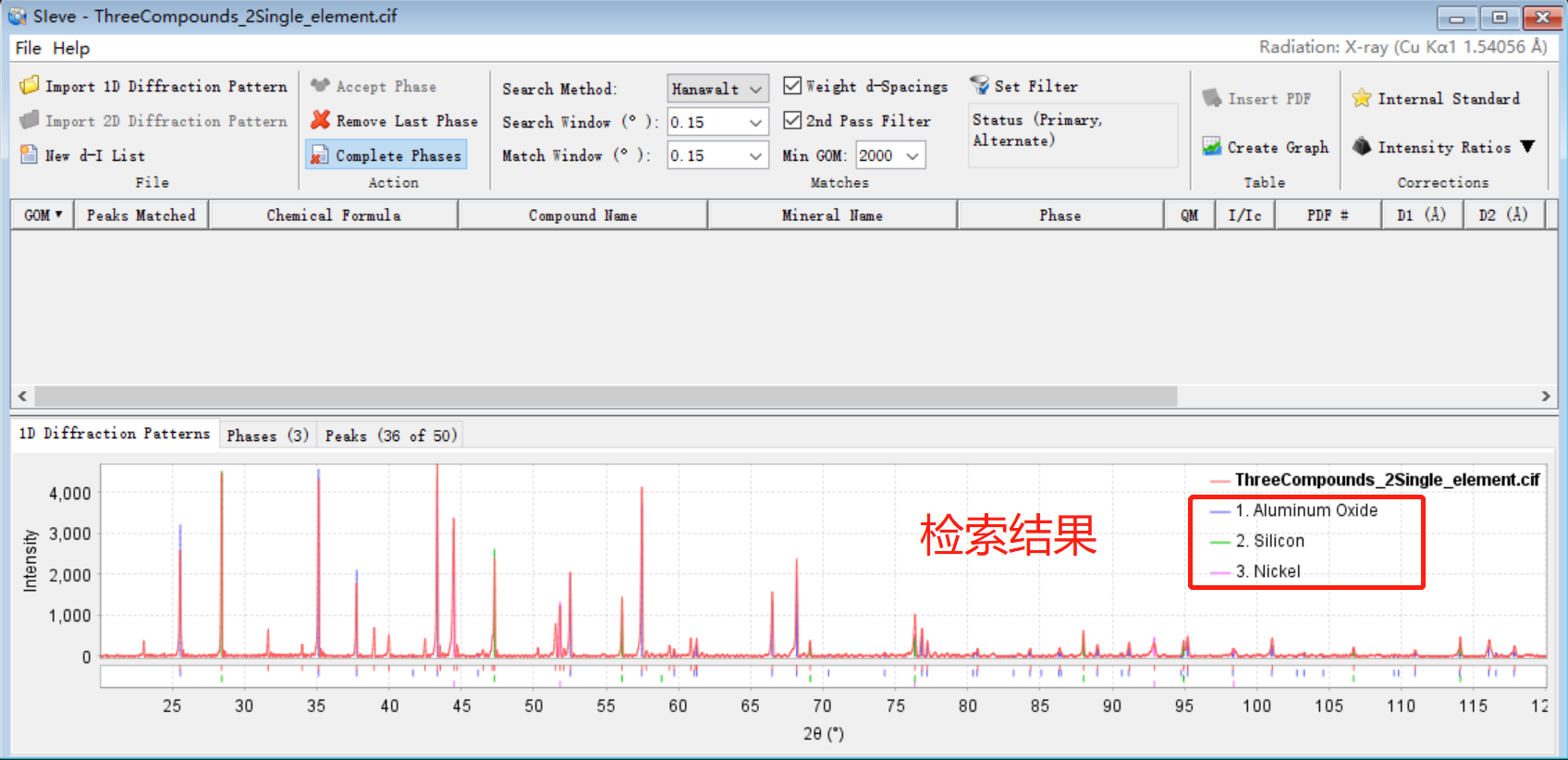Screen dimensions: 1568x760
Task: Switch to the Peaks (36 of 50) tab
Action: [390, 435]
